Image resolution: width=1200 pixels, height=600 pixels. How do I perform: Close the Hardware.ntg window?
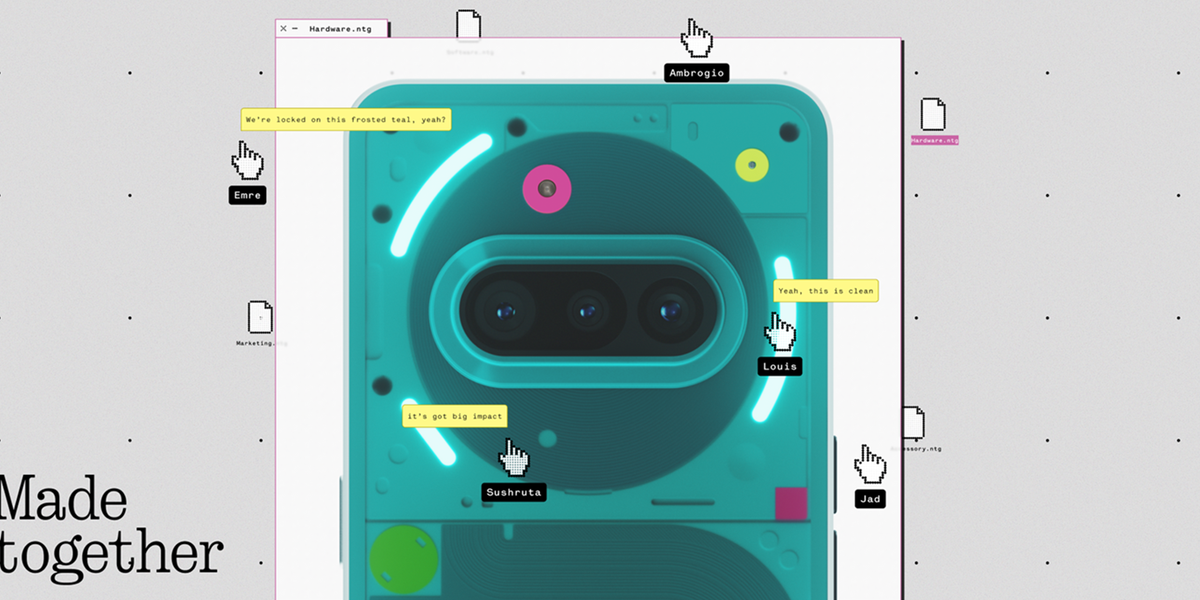pyautogui.click(x=283, y=29)
